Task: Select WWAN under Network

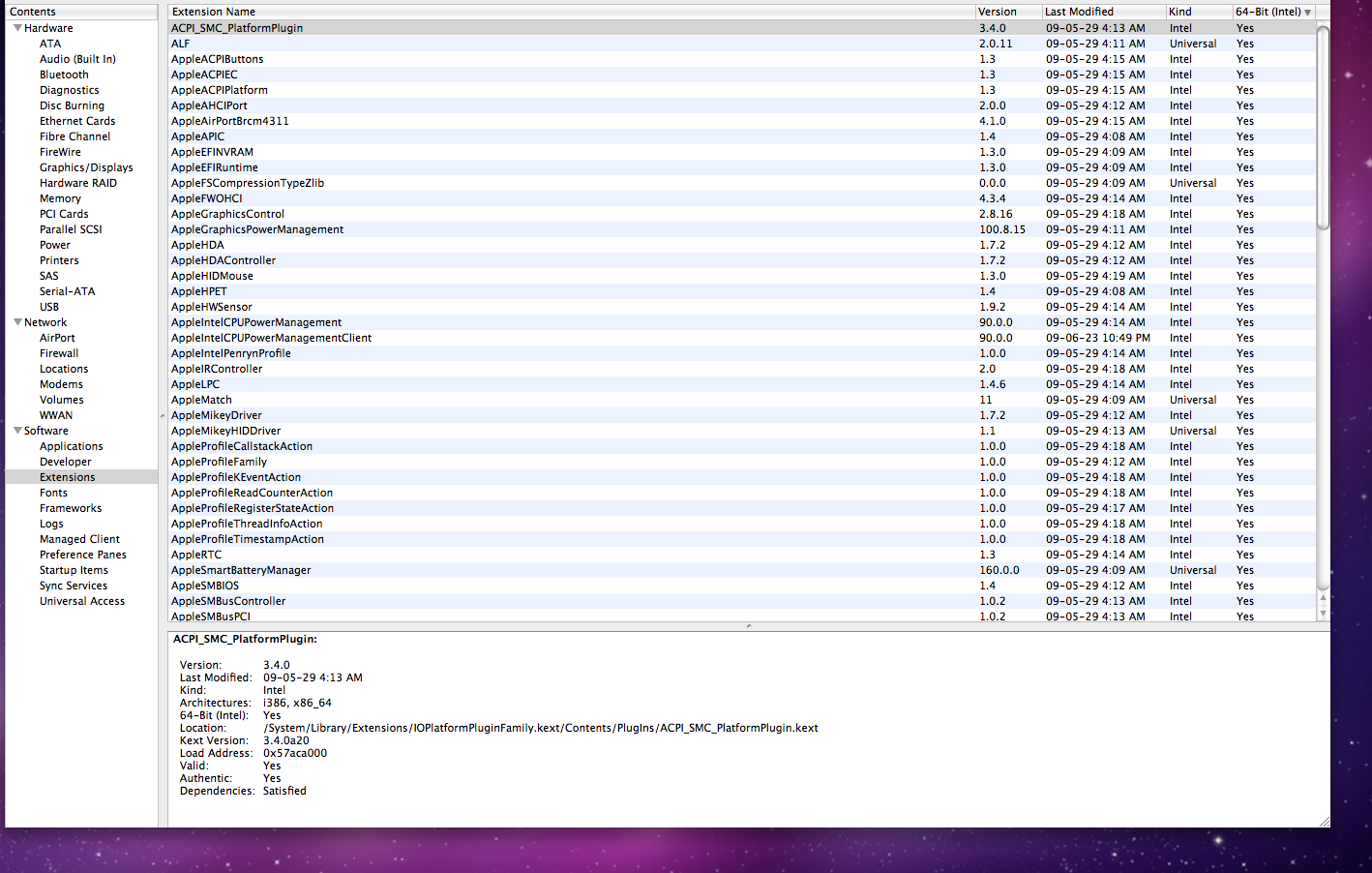Action: (x=56, y=415)
